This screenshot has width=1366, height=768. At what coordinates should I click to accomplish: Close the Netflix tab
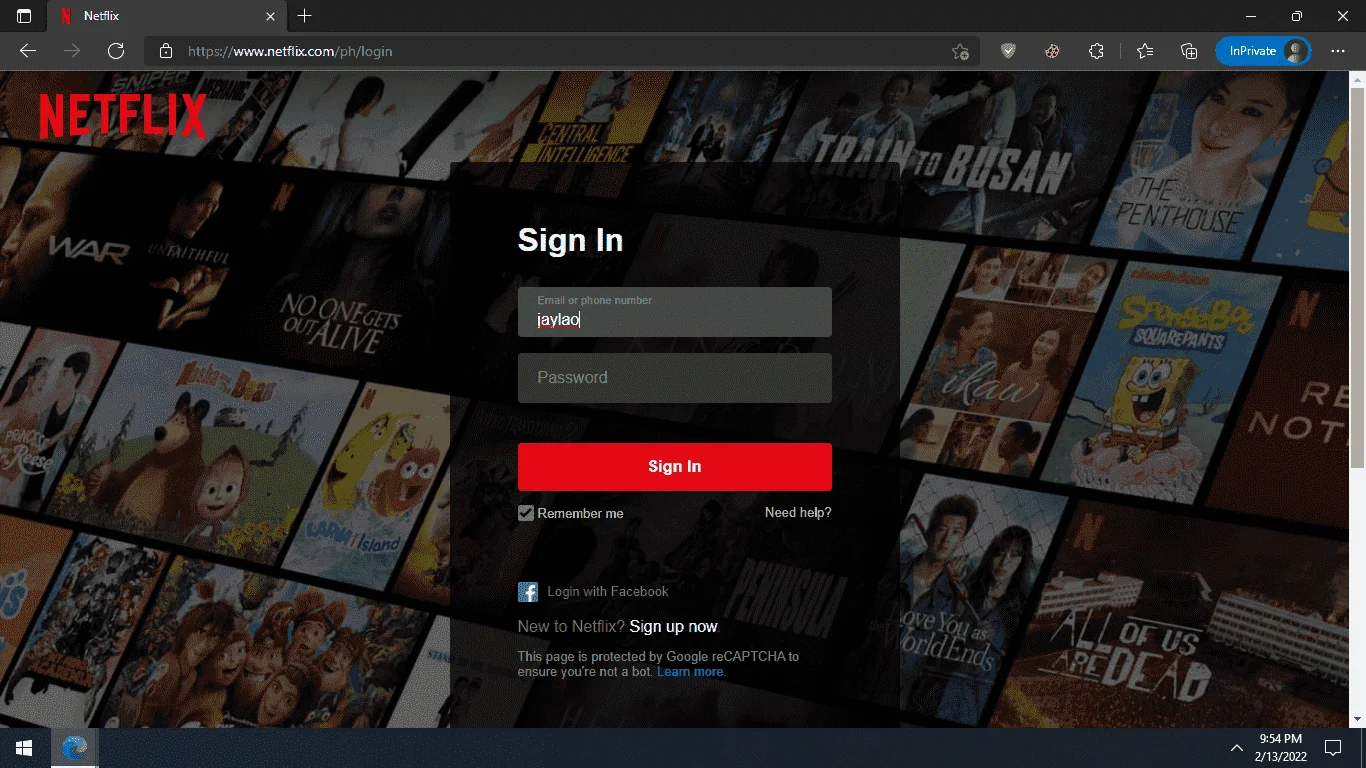[x=270, y=16]
